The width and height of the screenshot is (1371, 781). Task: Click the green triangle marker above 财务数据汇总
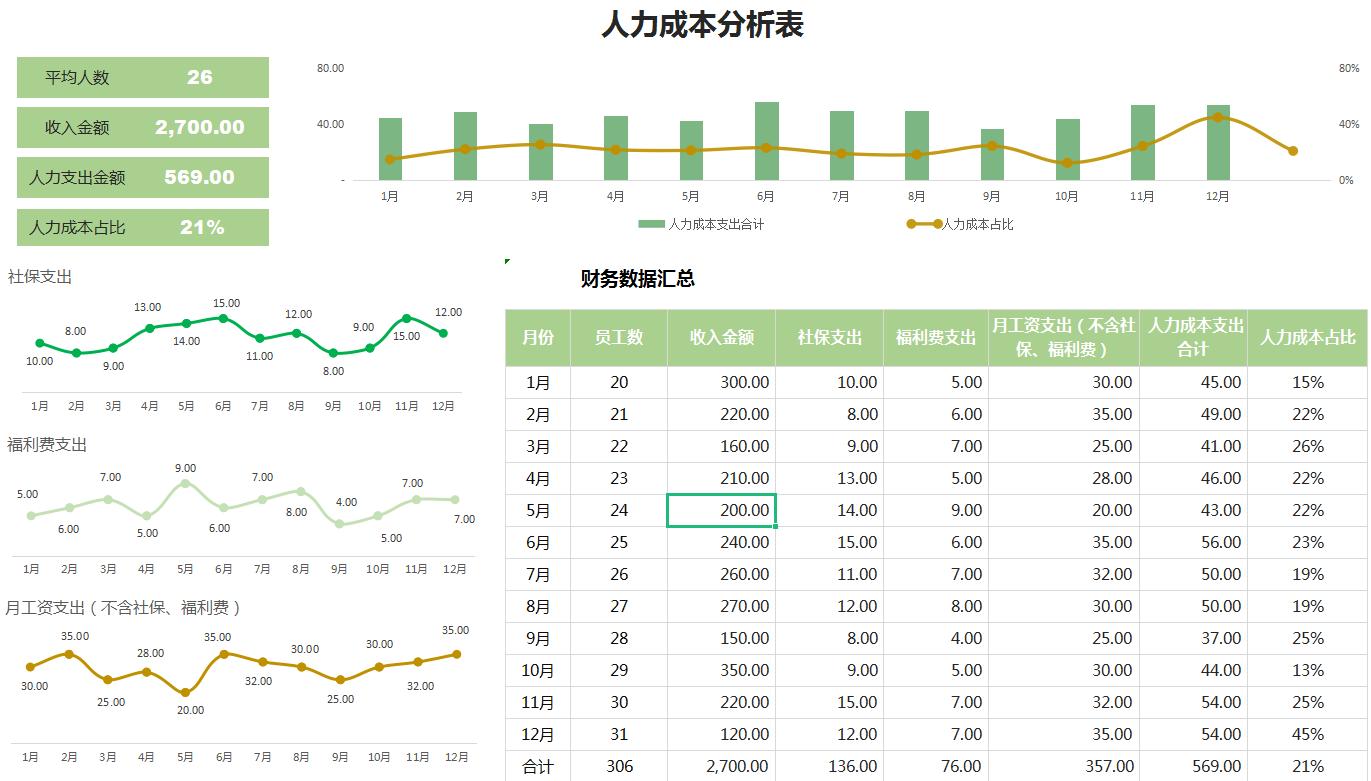point(508,262)
